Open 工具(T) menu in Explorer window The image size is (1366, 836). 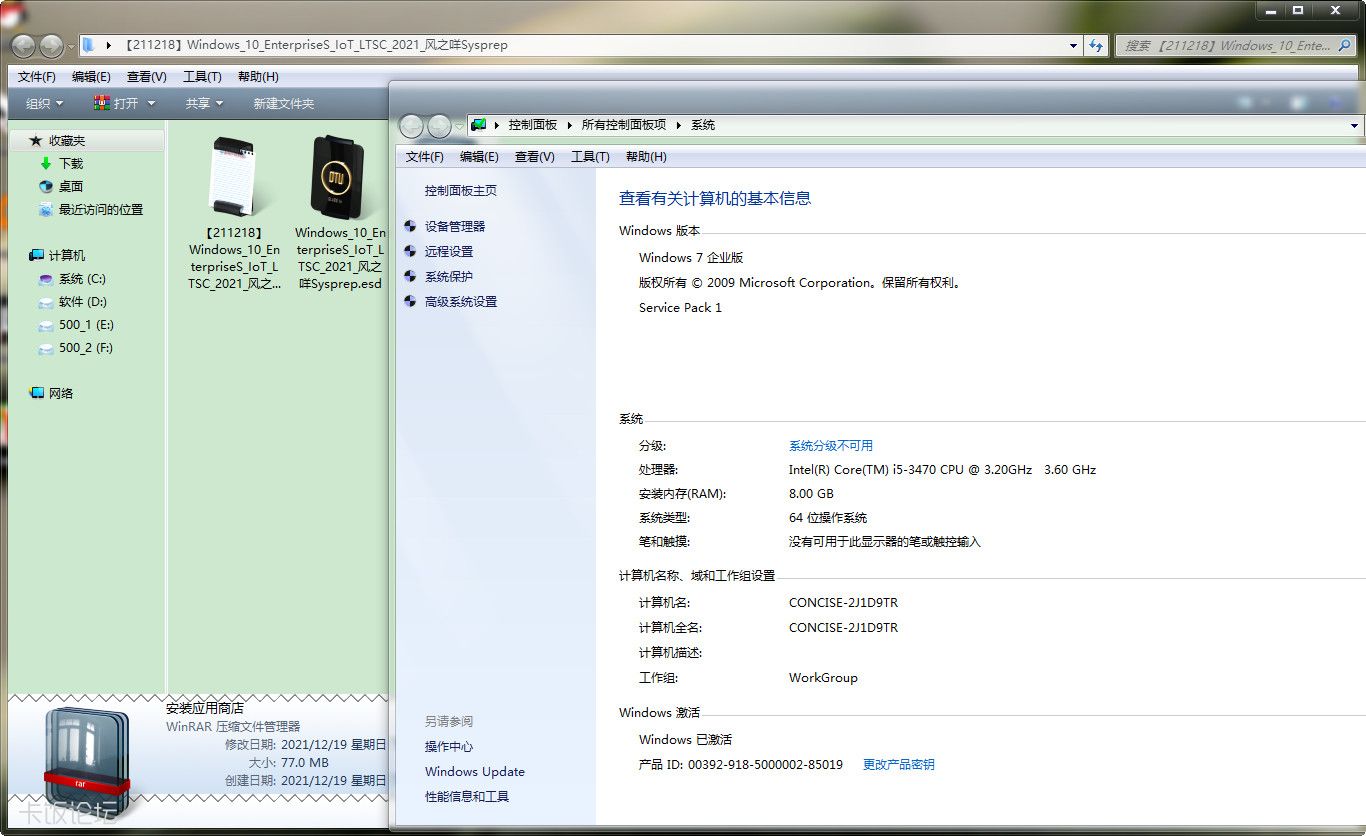[x=202, y=77]
